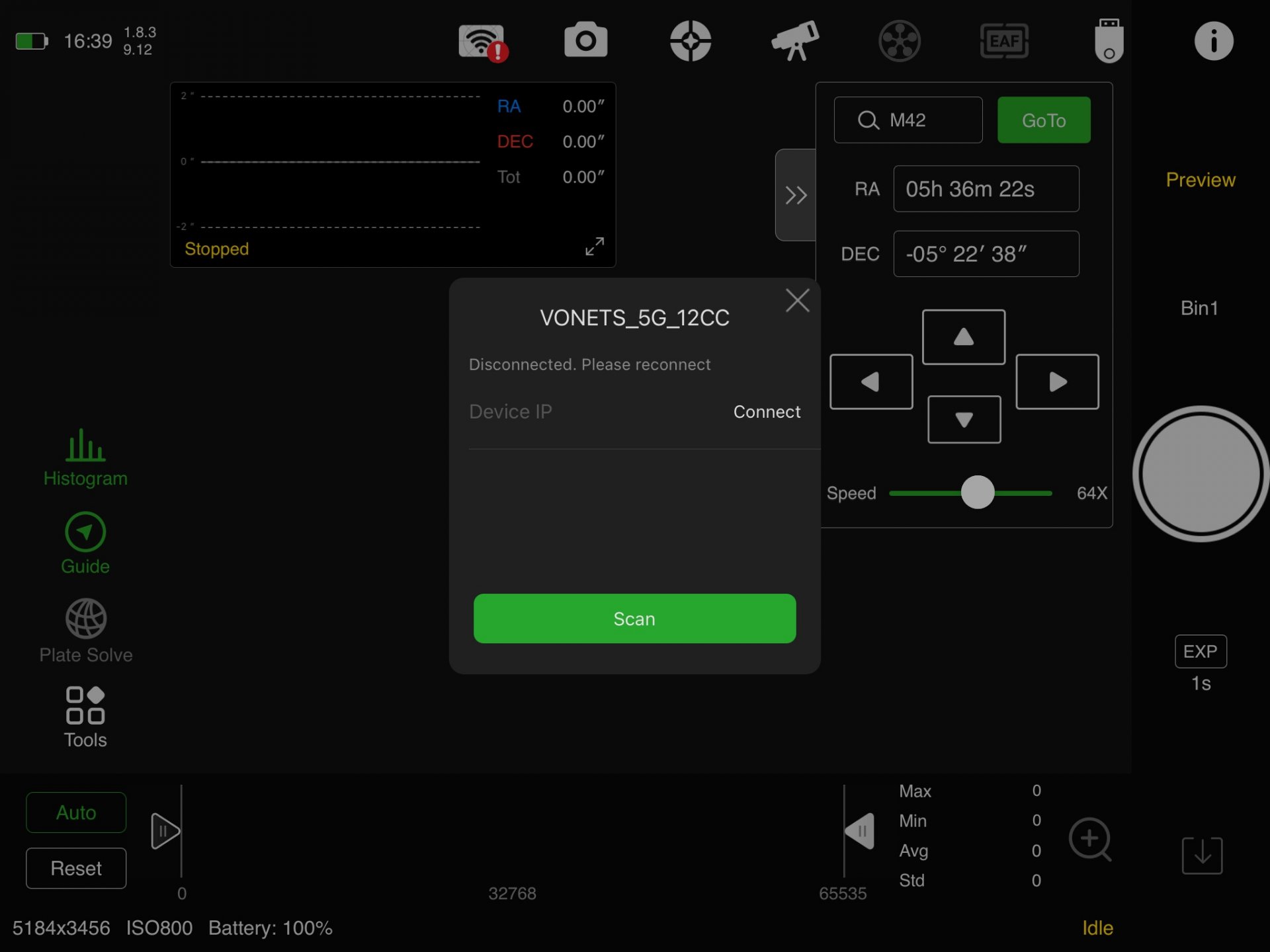Screen dimensions: 1270x952
Task: Close the VONETS_5G_12CC dialog
Action: (798, 300)
